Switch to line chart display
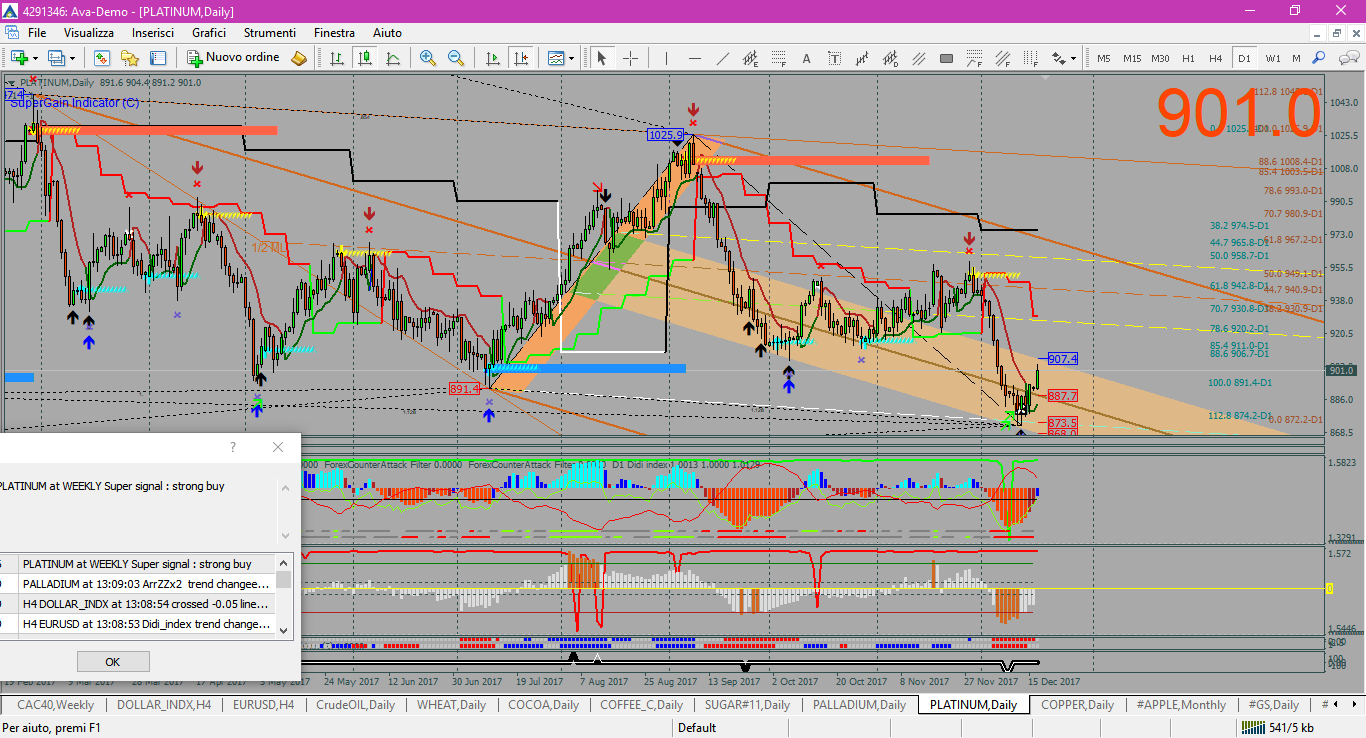 (x=393, y=58)
